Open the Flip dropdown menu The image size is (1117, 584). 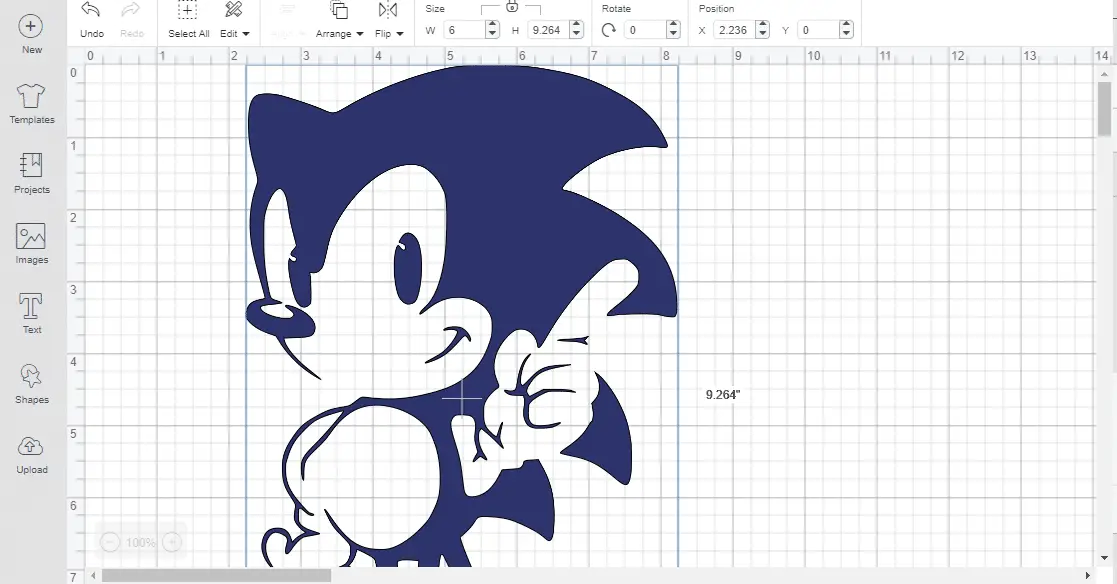(389, 20)
